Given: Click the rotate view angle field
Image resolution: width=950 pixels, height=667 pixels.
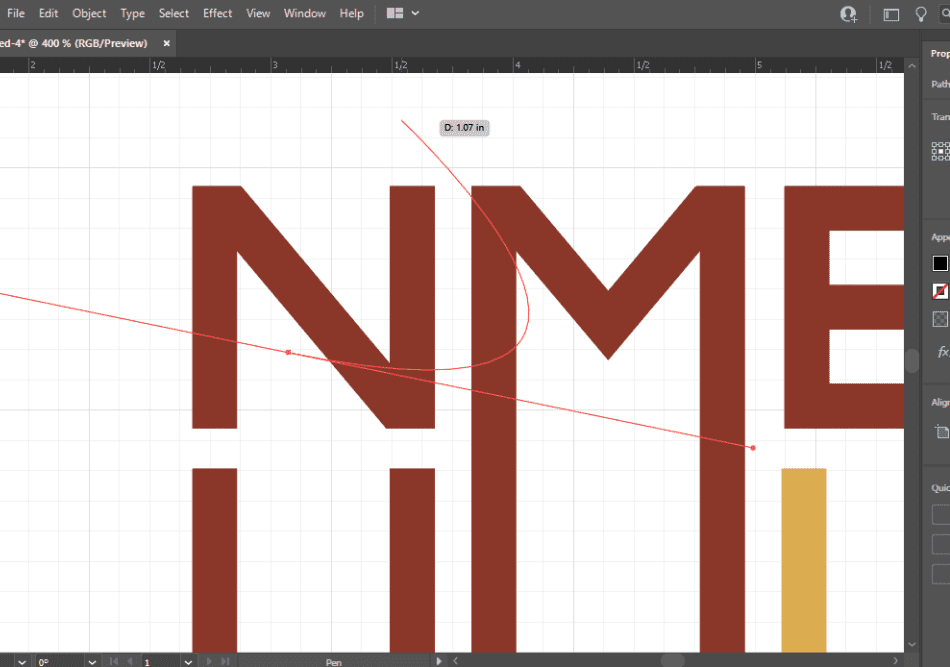Looking at the screenshot, I should pyautogui.click(x=59, y=662).
